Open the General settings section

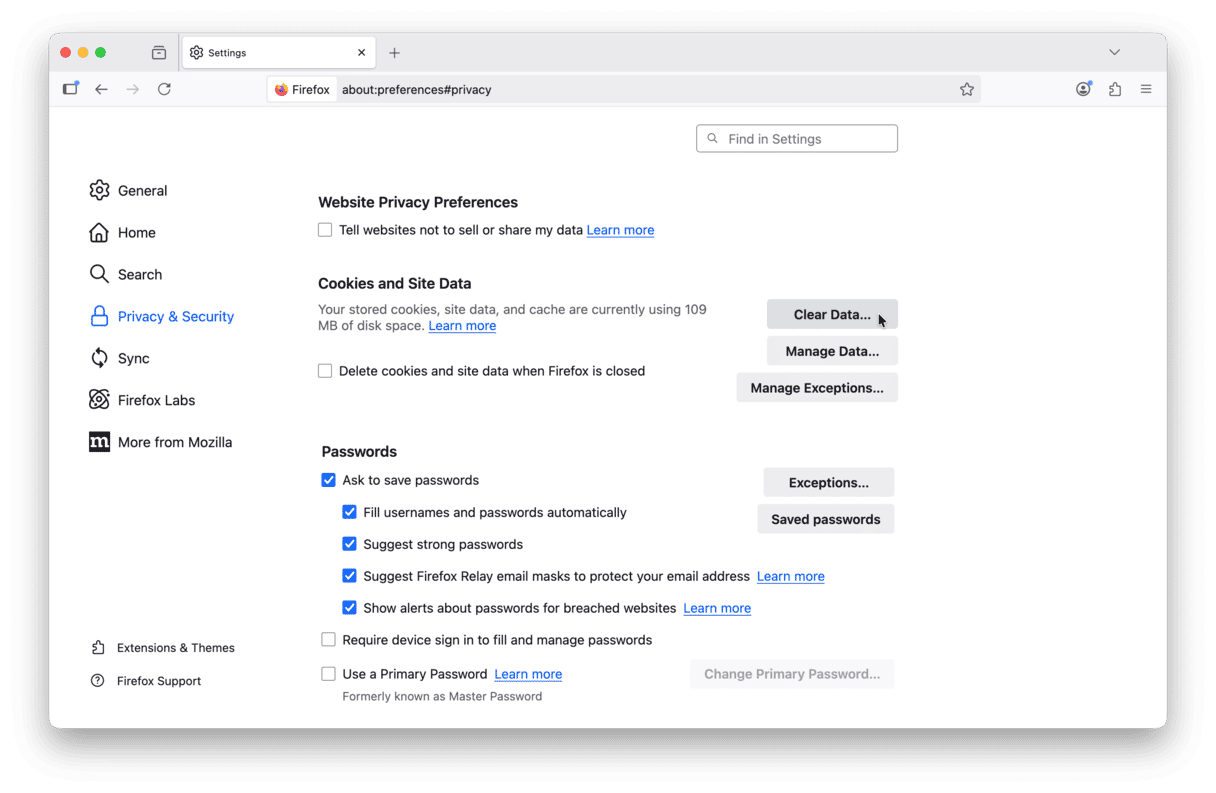142,191
